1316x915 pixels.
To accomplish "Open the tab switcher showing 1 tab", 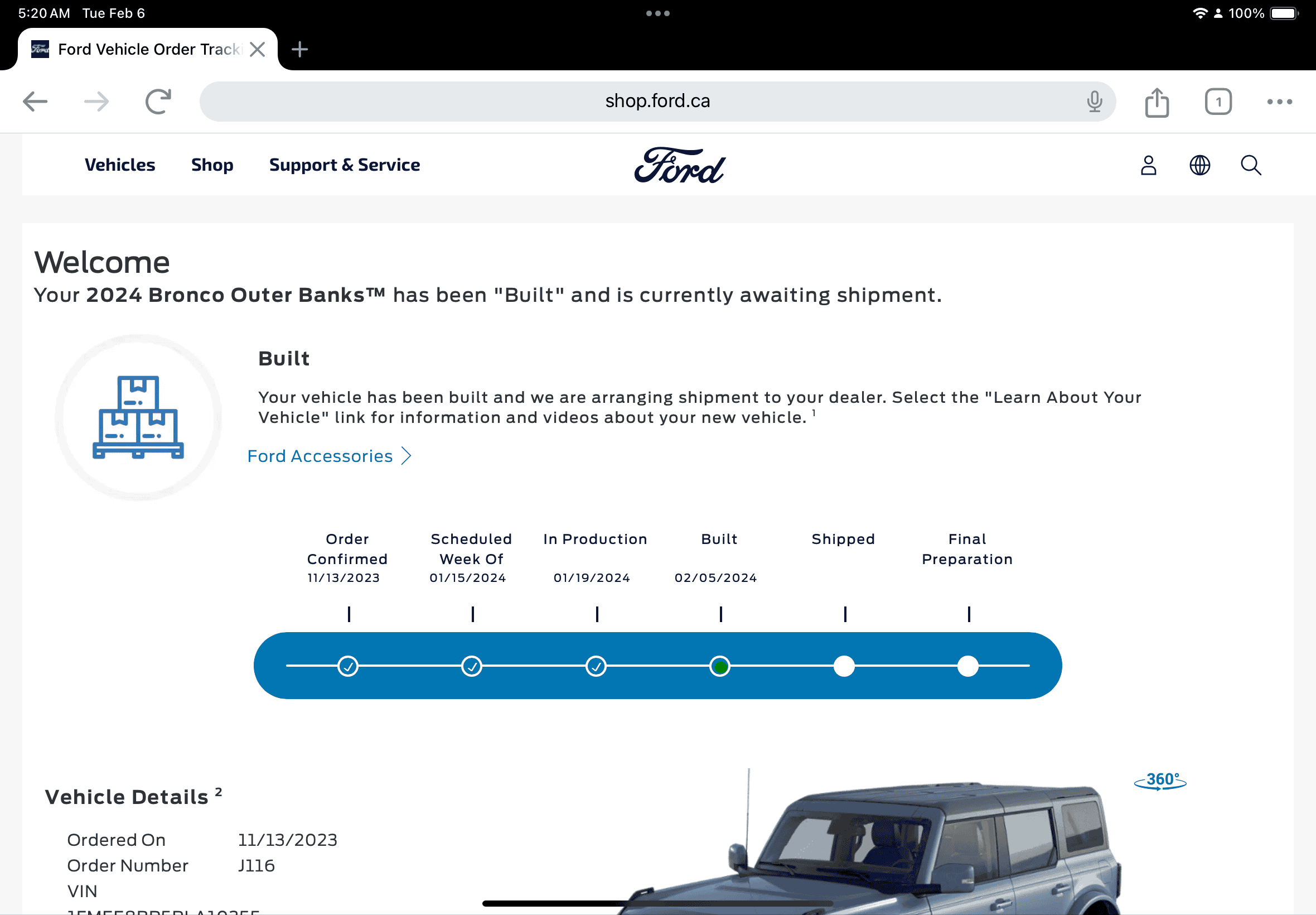I will pos(1218,102).
